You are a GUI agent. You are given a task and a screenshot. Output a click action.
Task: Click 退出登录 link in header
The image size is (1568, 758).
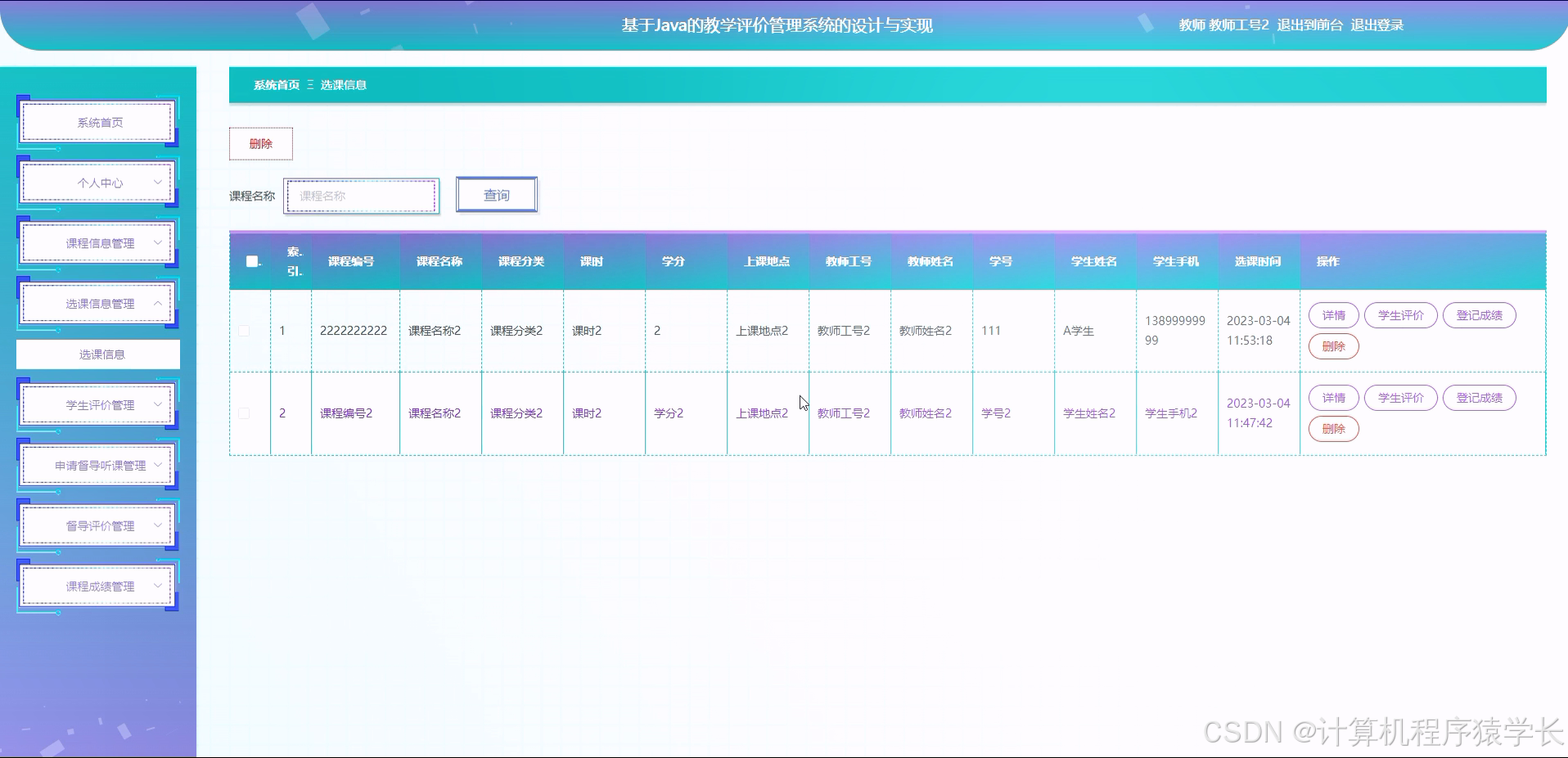point(1377,25)
